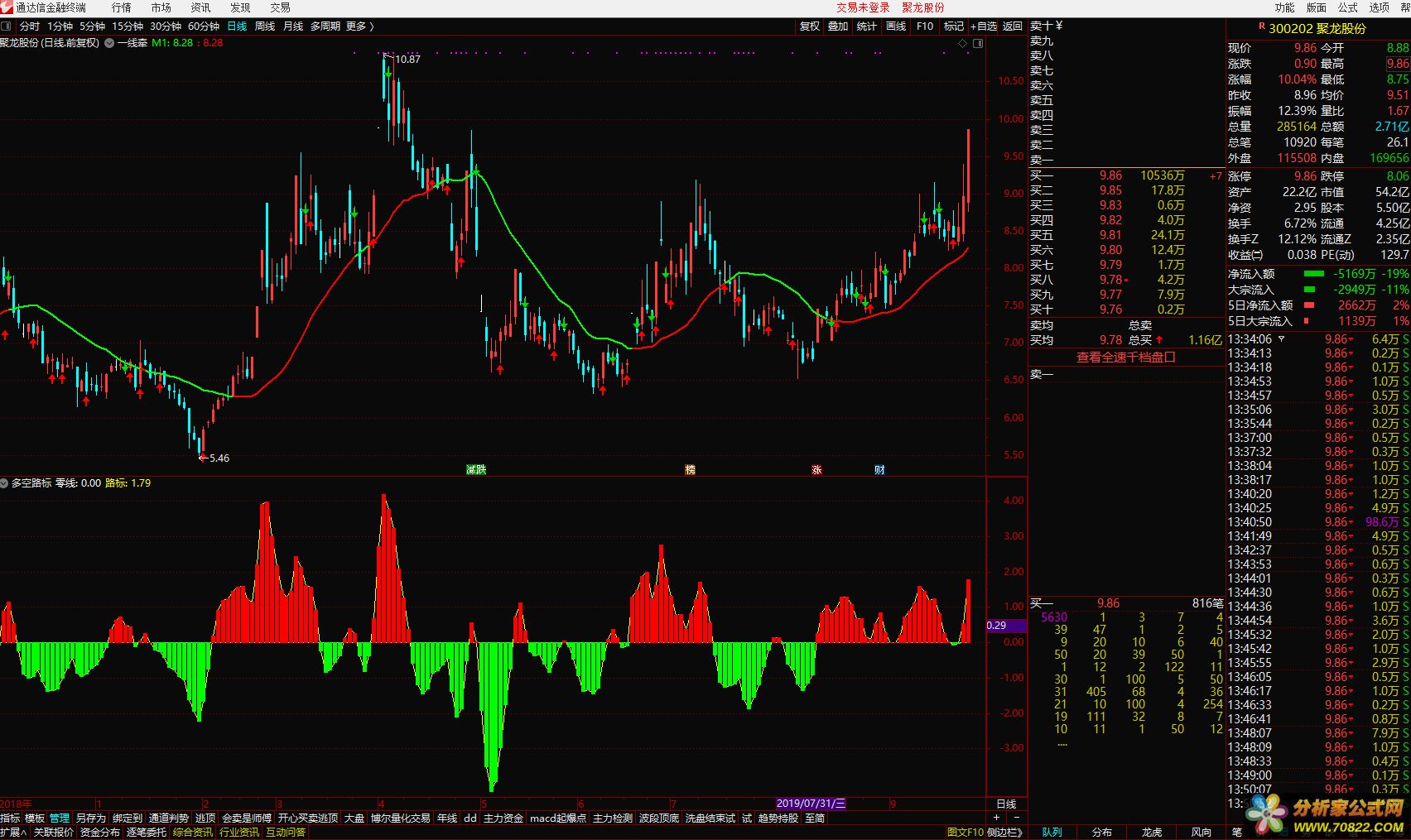The width and height of the screenshot is (1411, 840).
Task: Click the 通达信金融终端 application logo
Action: (x=7, y=7)
